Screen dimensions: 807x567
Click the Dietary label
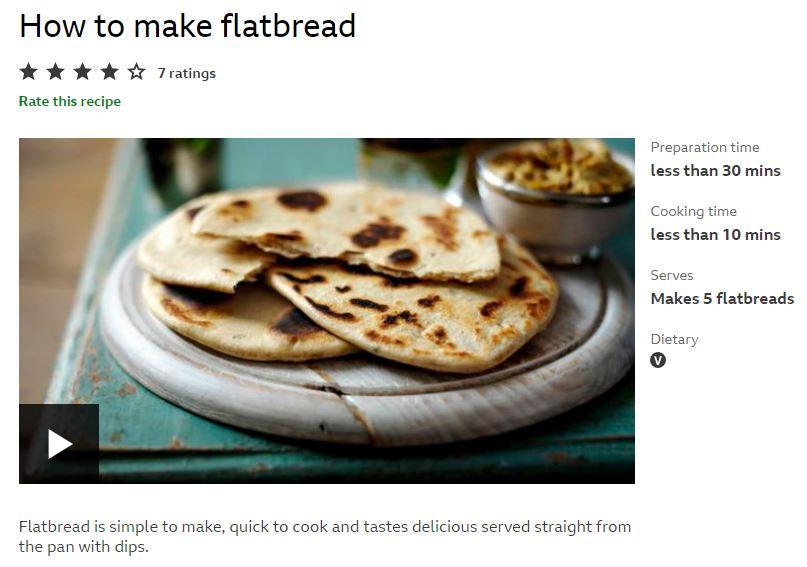point(674,340)
